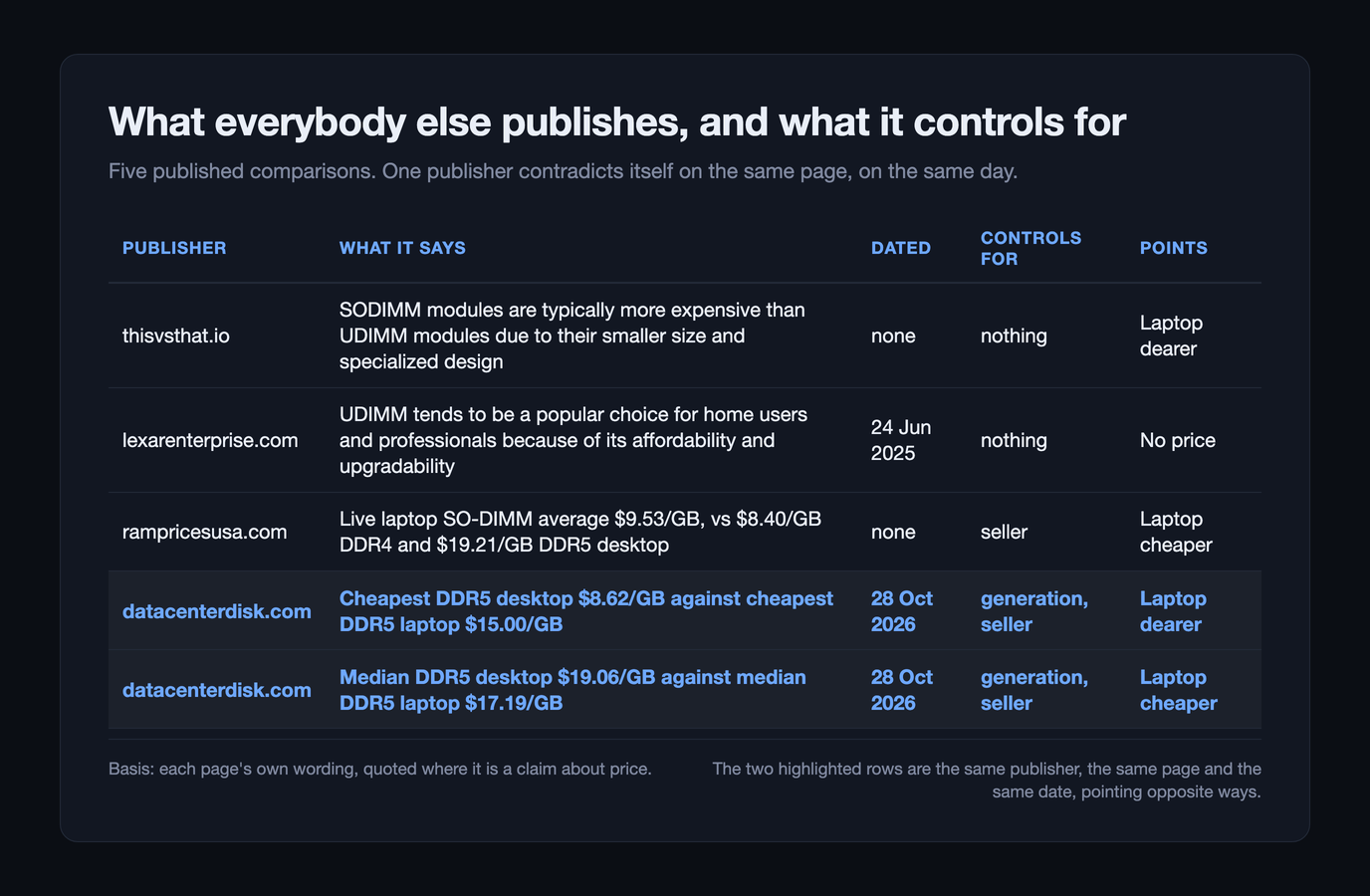This screenshot has width=1370, height=896.
Task: Click the DATED column header
Action: click(901, 248)
